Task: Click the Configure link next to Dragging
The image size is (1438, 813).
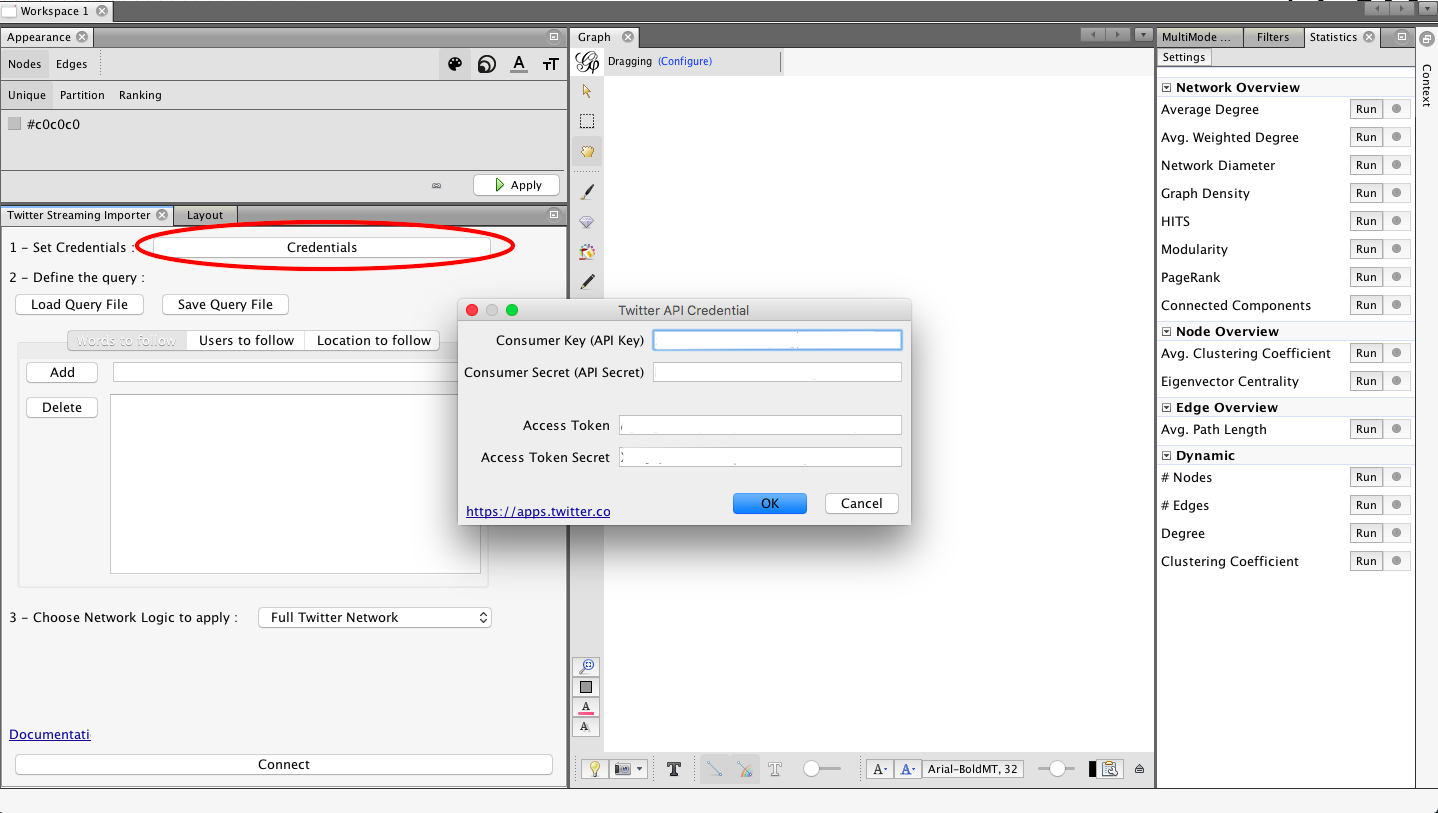Action: (685, 61)
